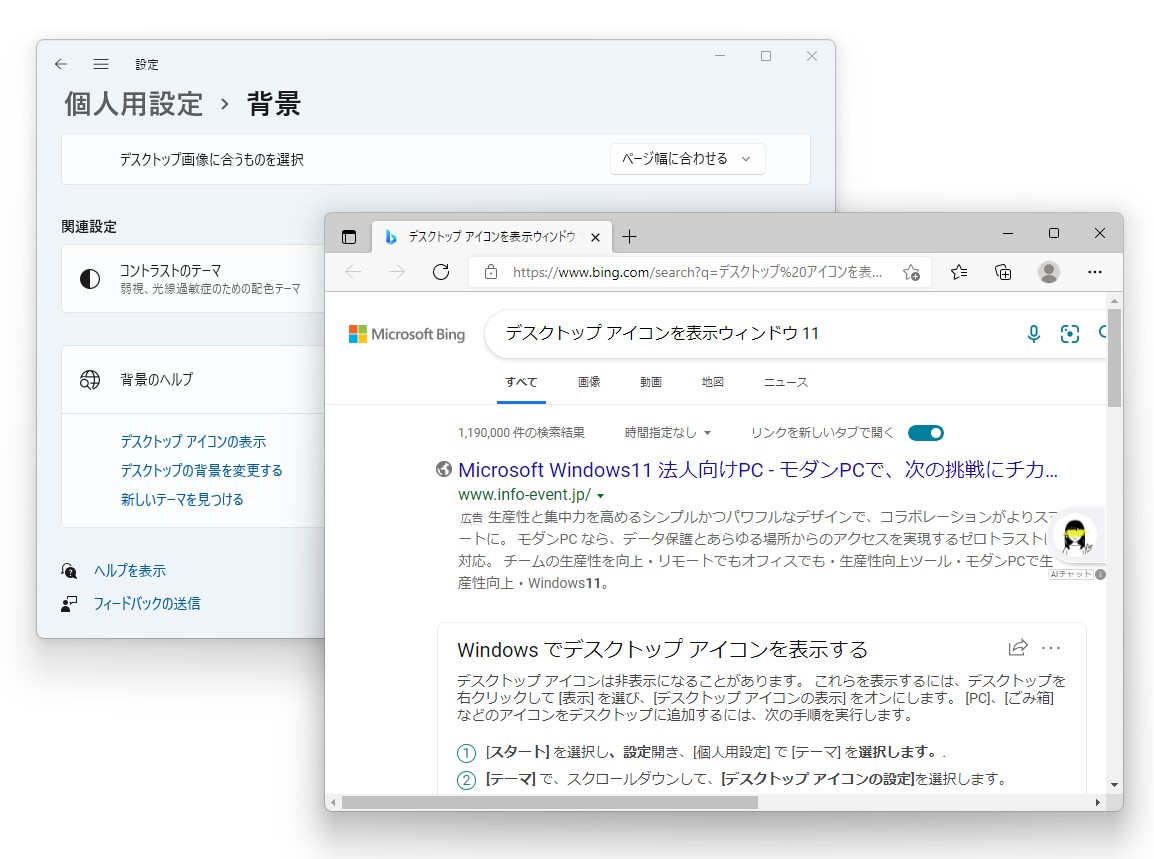The height and width of the screenshot is (859, 1154).
Task: Switch to the 画像 search tab
Action: [x=590, y=381]
